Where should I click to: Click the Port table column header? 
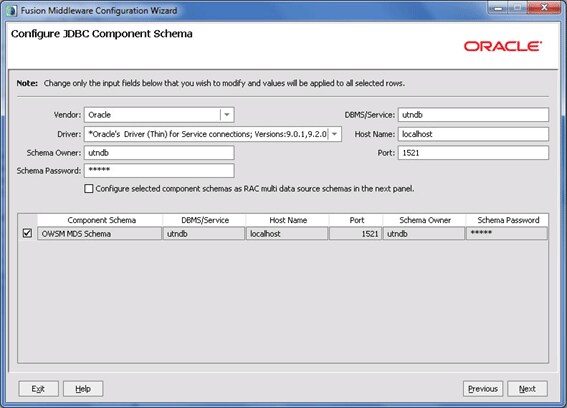click(356, 220)
